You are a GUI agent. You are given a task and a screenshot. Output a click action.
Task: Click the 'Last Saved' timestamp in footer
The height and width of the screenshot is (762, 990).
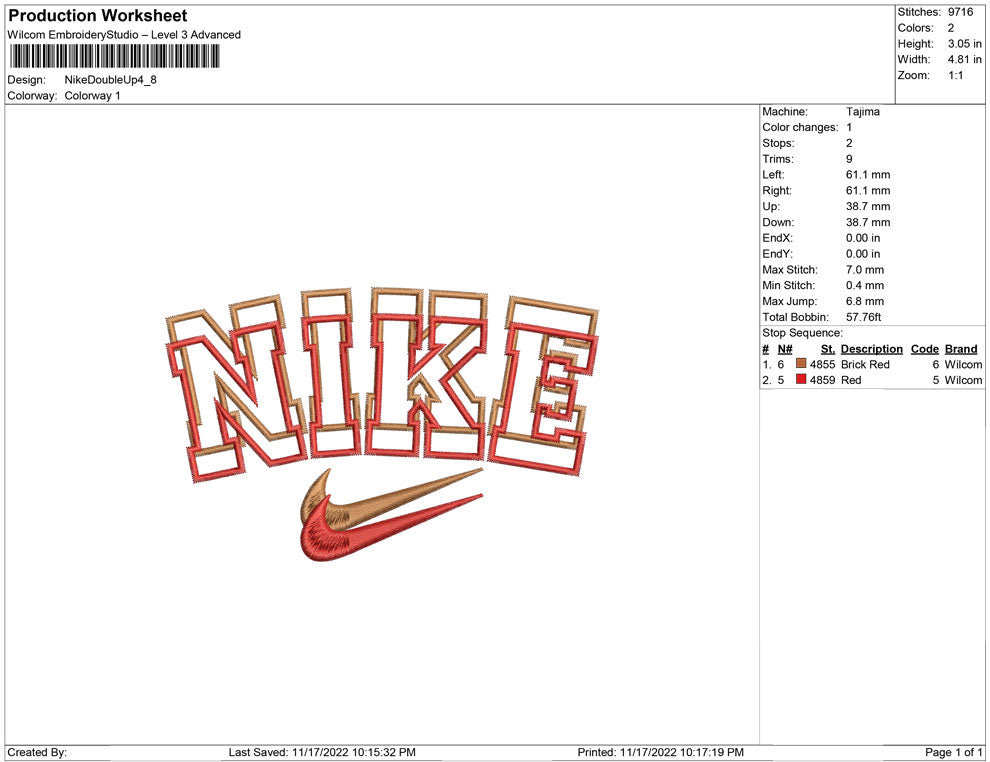(322, 752)
